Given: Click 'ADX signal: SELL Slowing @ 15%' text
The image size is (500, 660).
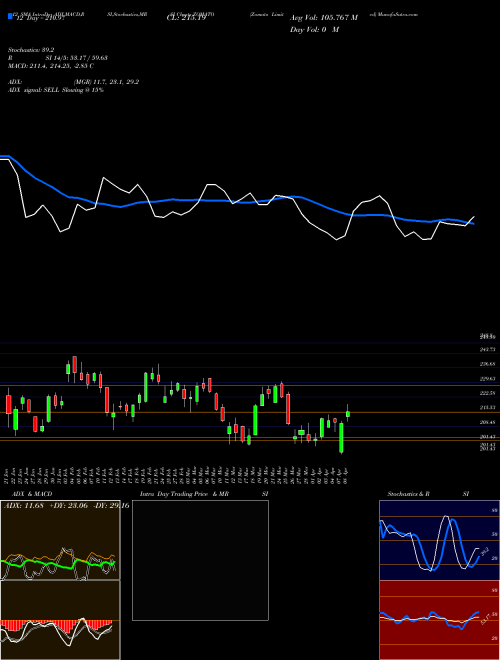Looking at the screenshot, I should tap(56, 90).
